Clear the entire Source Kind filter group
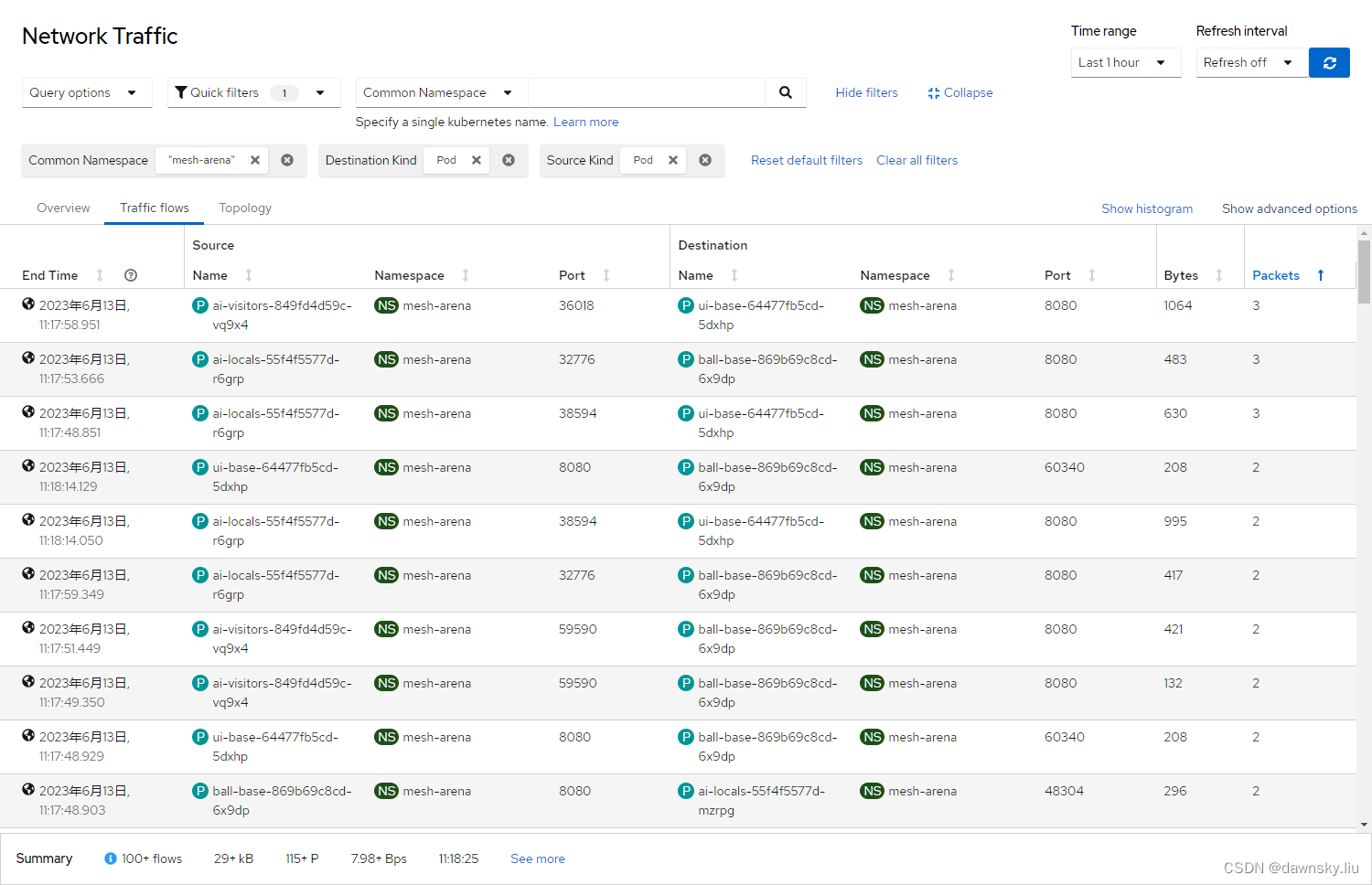The width and height of the screenshot is (1372, 885). click(705, 160)
